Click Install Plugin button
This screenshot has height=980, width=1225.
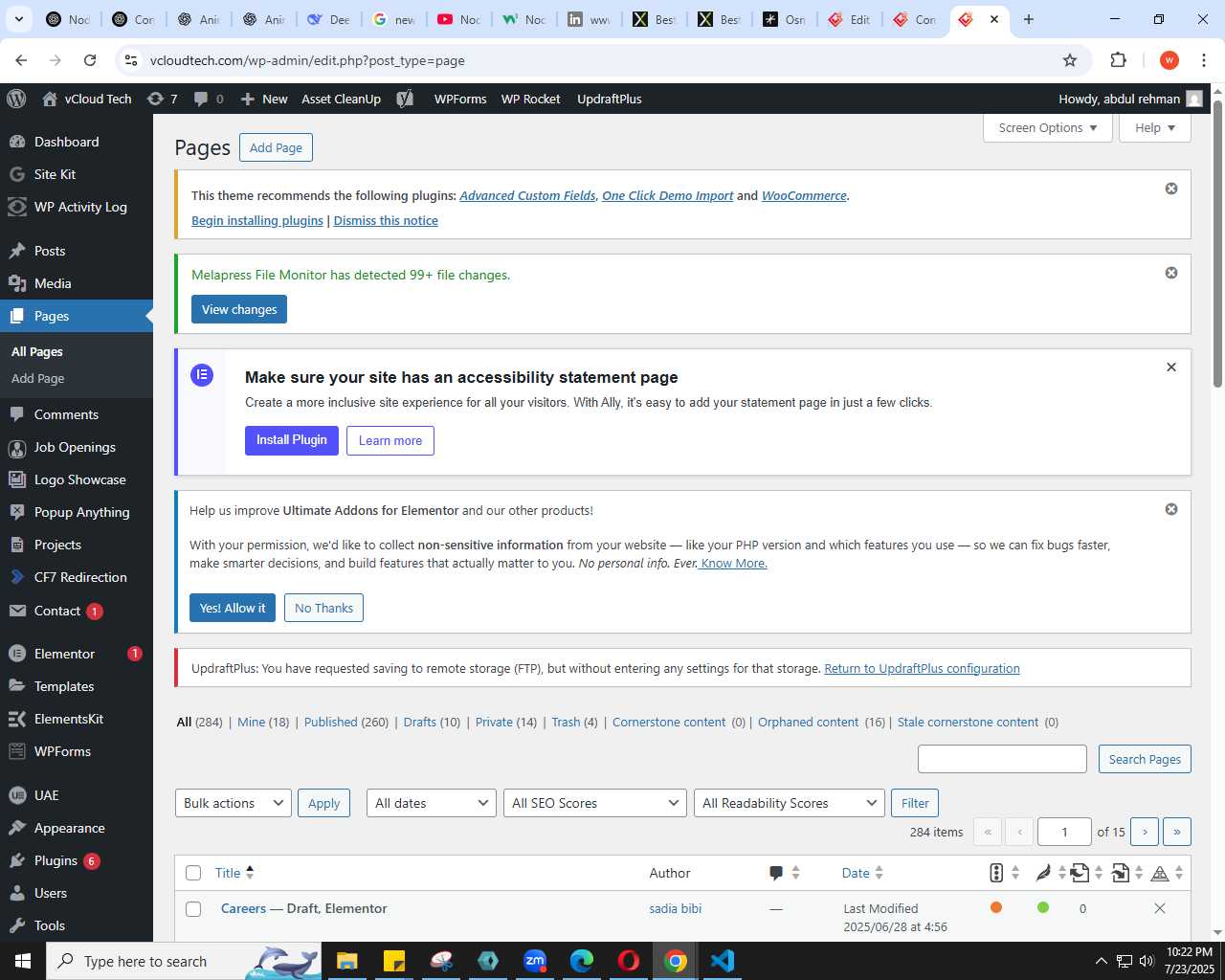[x=292, y=440]
